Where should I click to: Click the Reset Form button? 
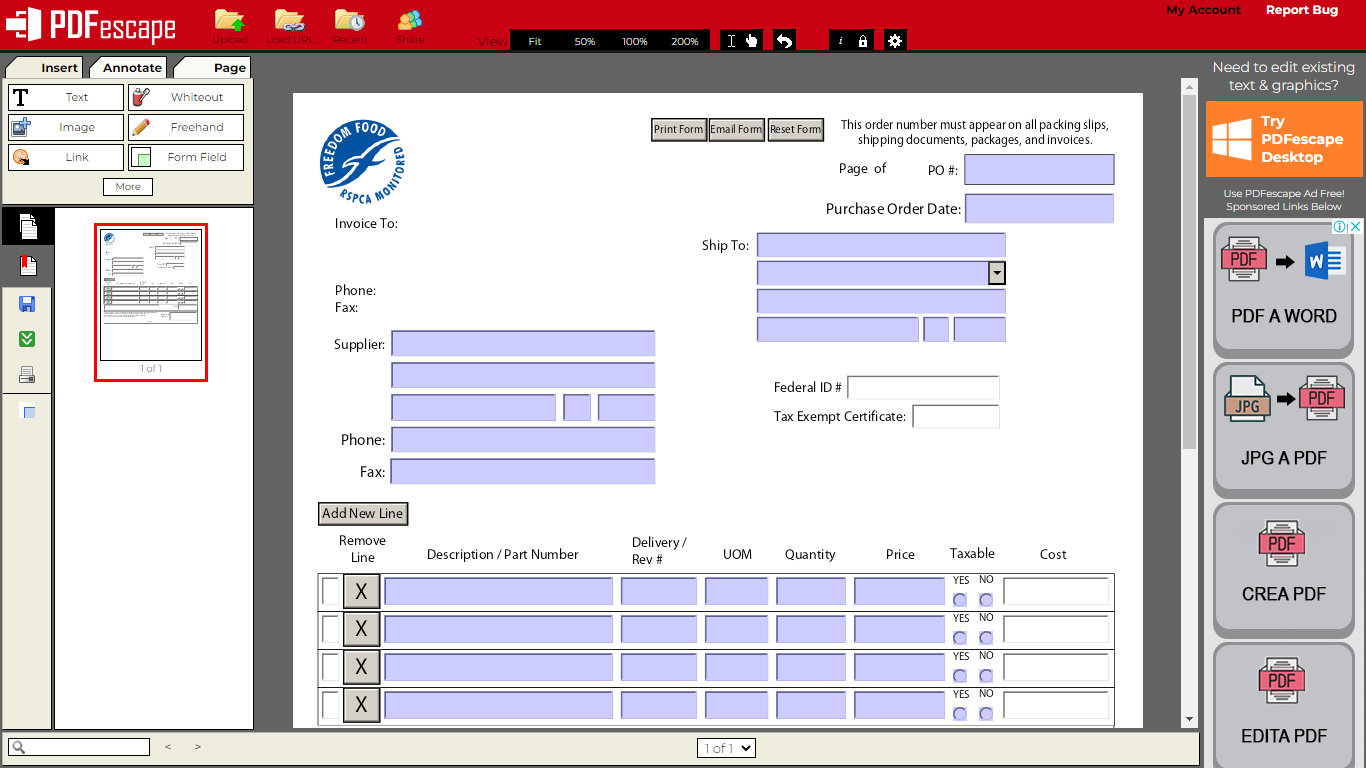pyautogui.click(x=795, y=129)
